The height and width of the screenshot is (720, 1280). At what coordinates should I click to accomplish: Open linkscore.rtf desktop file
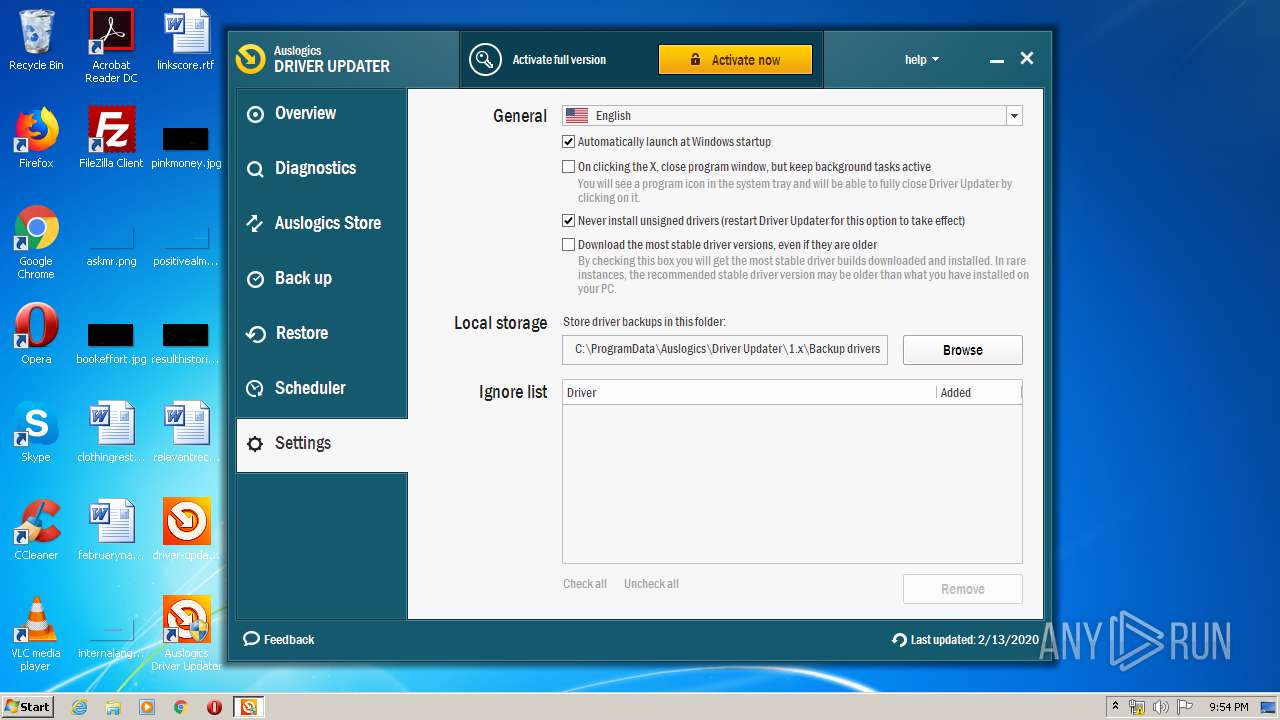point(186,41)
